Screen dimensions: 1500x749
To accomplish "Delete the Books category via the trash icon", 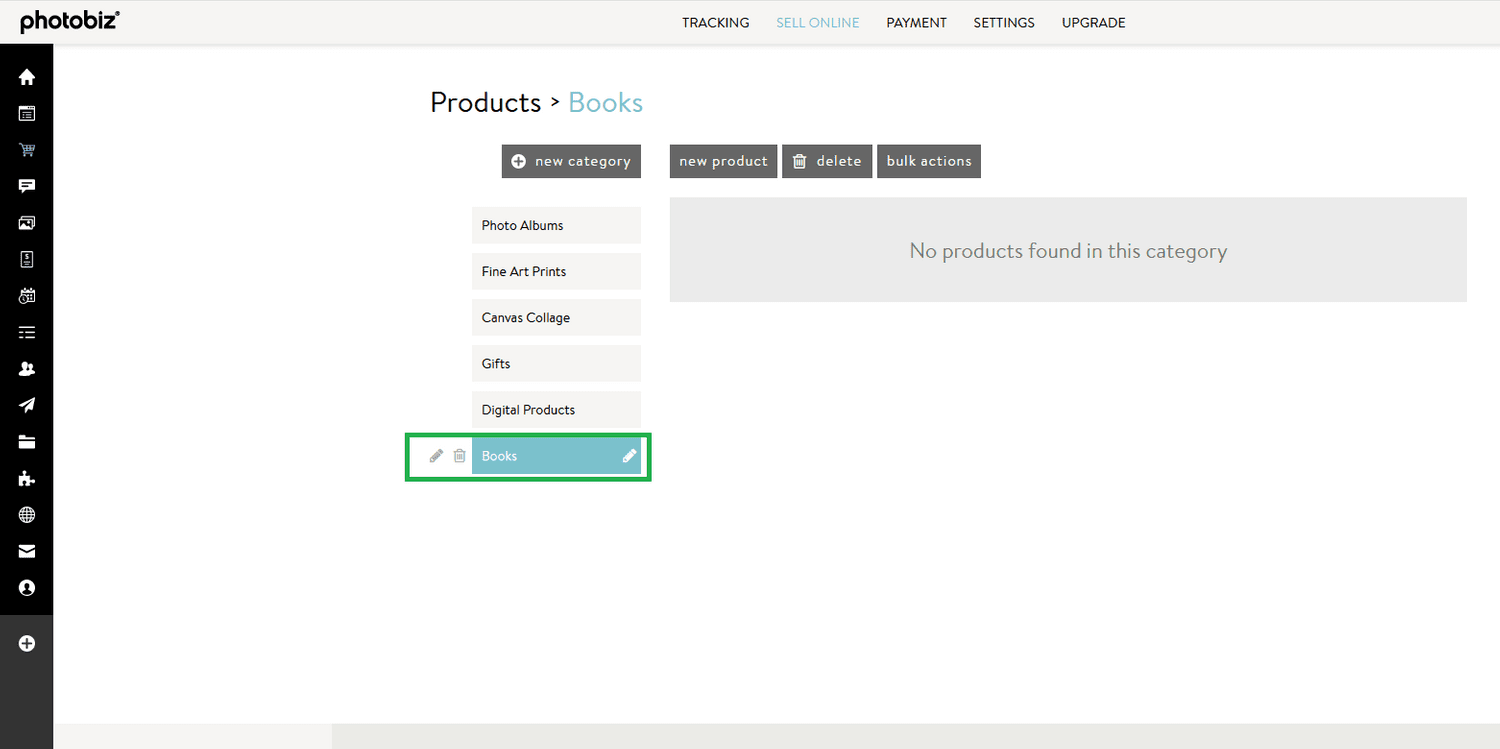I will click(x=459, y=455).
